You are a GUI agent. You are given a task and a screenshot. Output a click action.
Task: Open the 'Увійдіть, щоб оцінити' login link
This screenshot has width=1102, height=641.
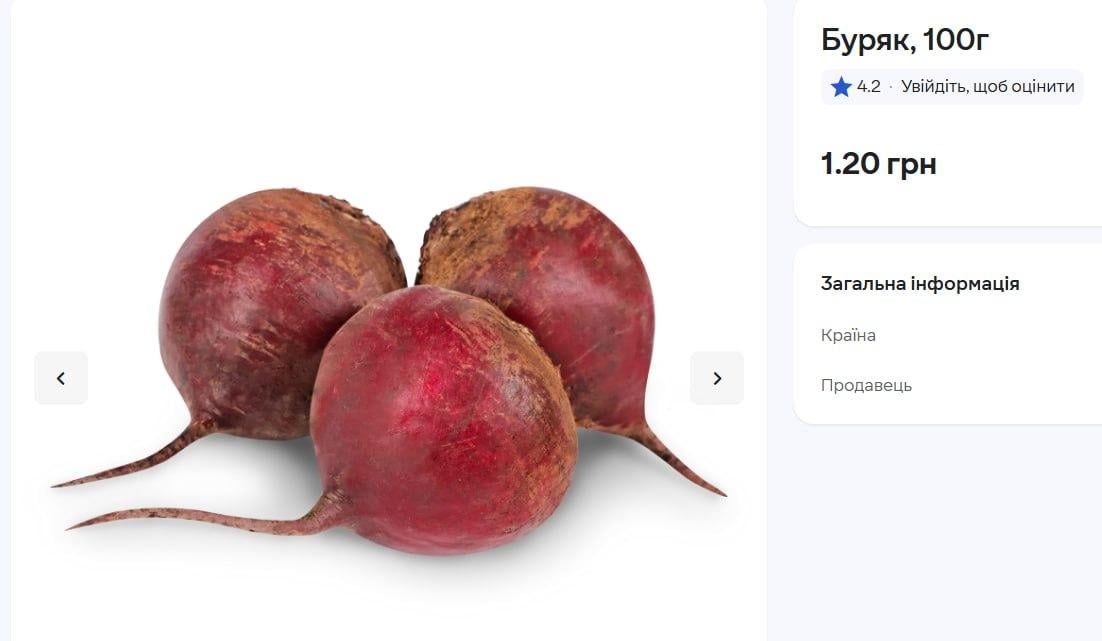pos(987,86)
